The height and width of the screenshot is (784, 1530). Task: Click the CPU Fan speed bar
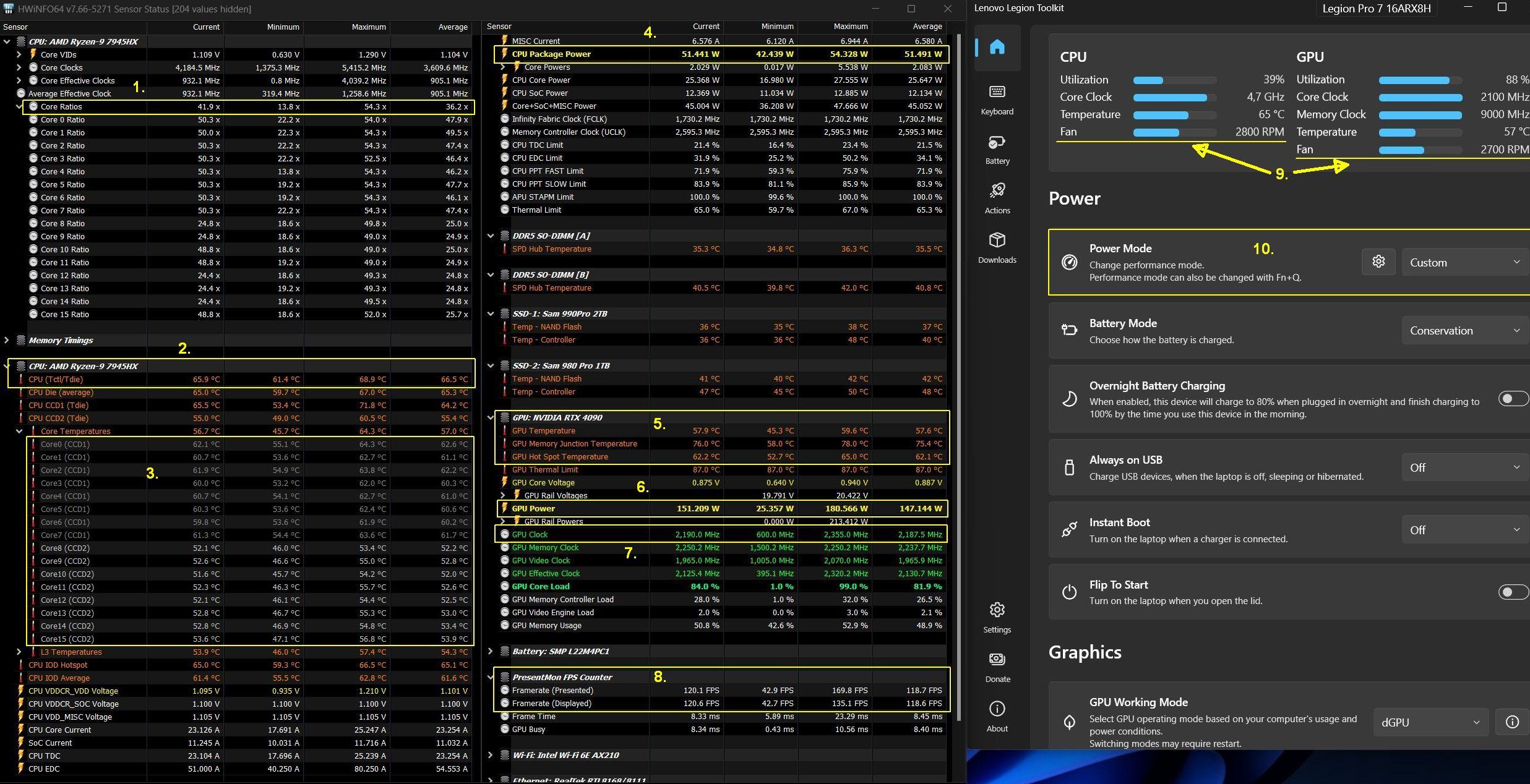coord(1174,132)
